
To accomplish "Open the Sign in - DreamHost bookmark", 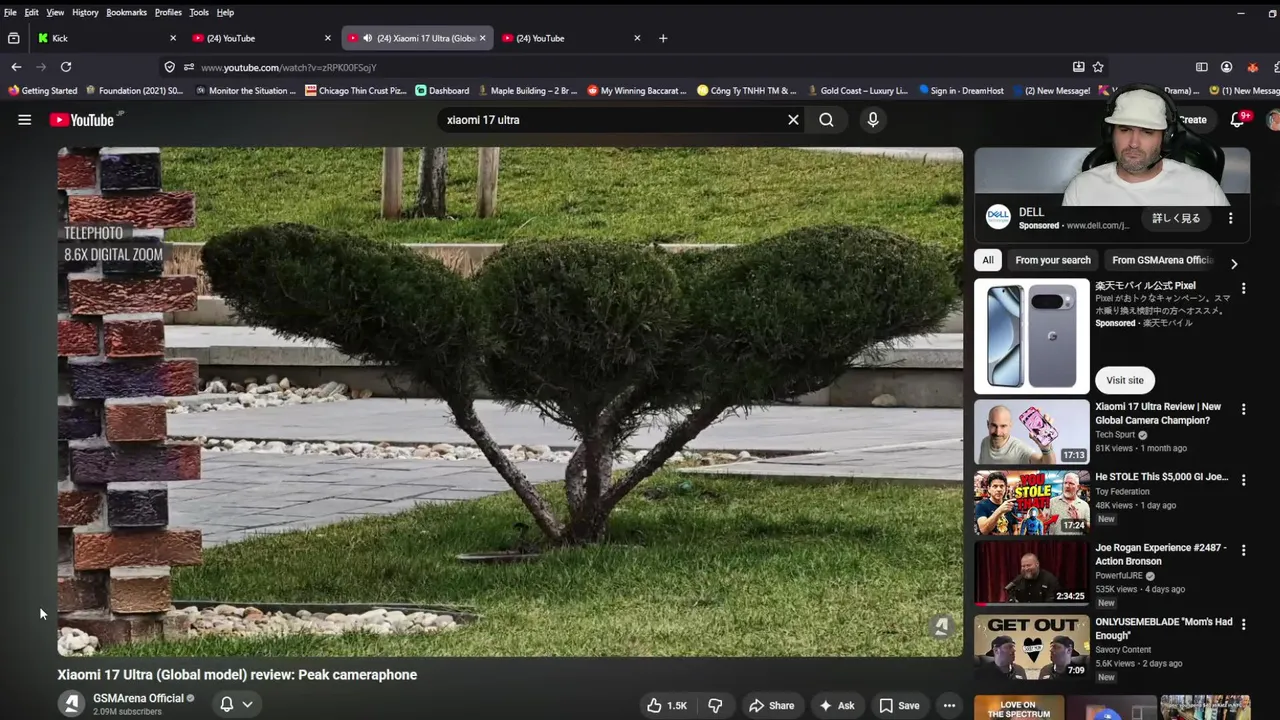I will point(961,90).
